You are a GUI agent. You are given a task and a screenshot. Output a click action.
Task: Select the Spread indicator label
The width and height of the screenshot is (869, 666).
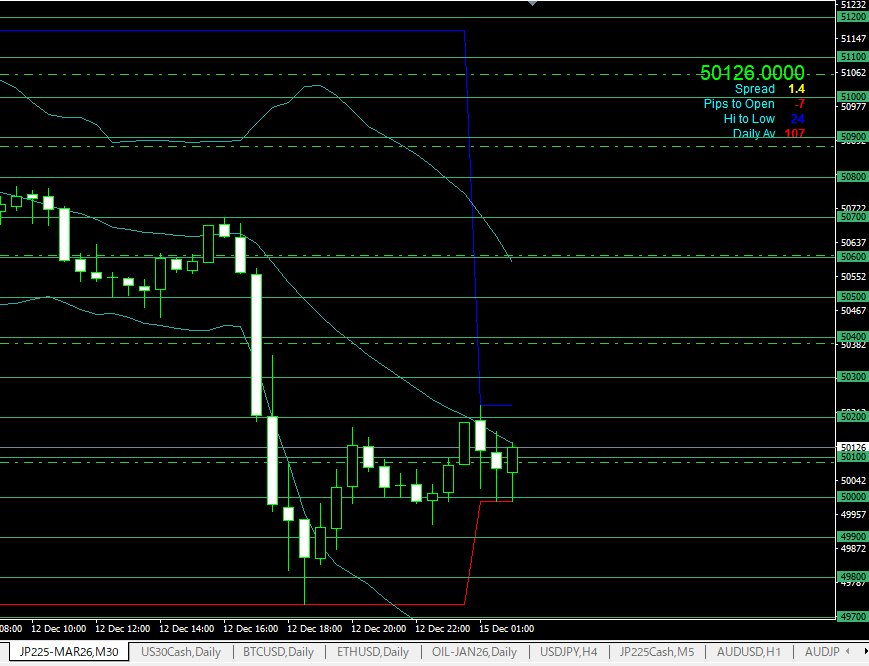click(x=754, y=89)
